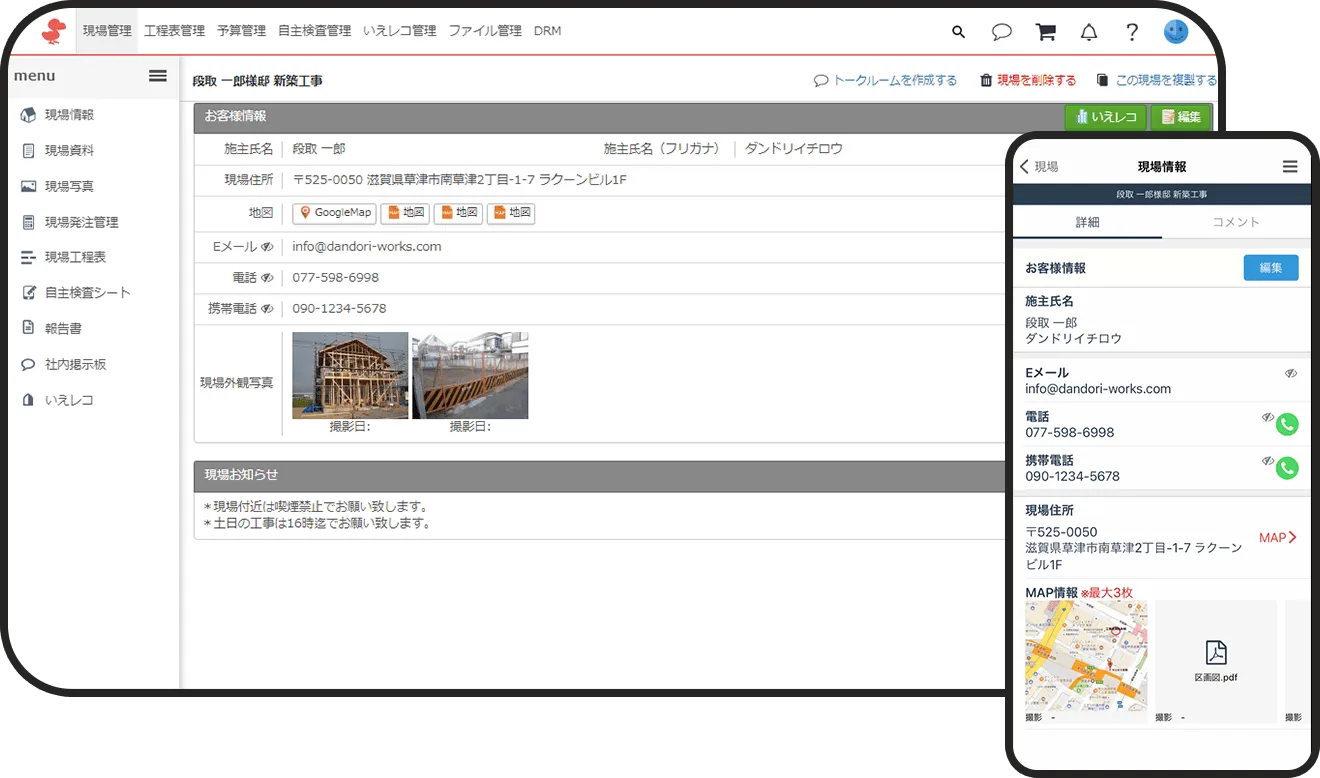Click the search magnifier icon in header
This screenshot has height=778, width=1320.
pos(958,32)
